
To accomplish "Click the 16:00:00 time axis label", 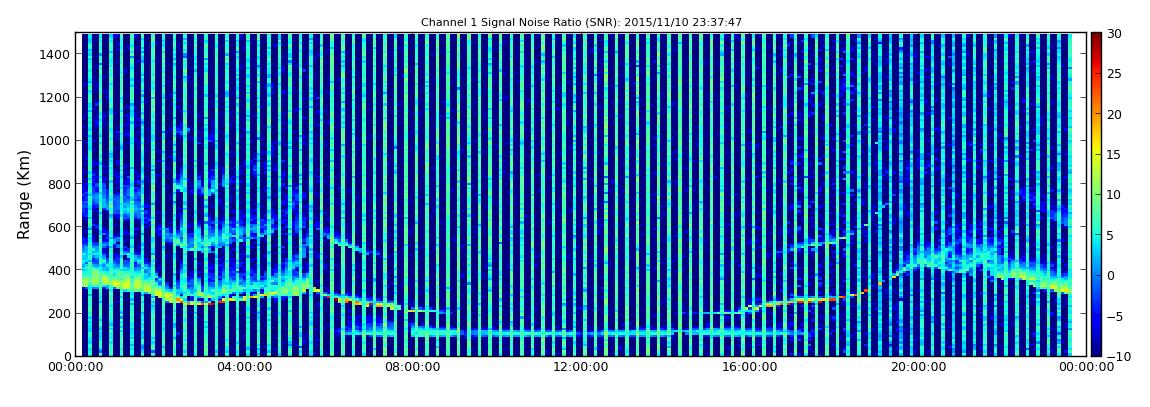I will click(752, 367).
